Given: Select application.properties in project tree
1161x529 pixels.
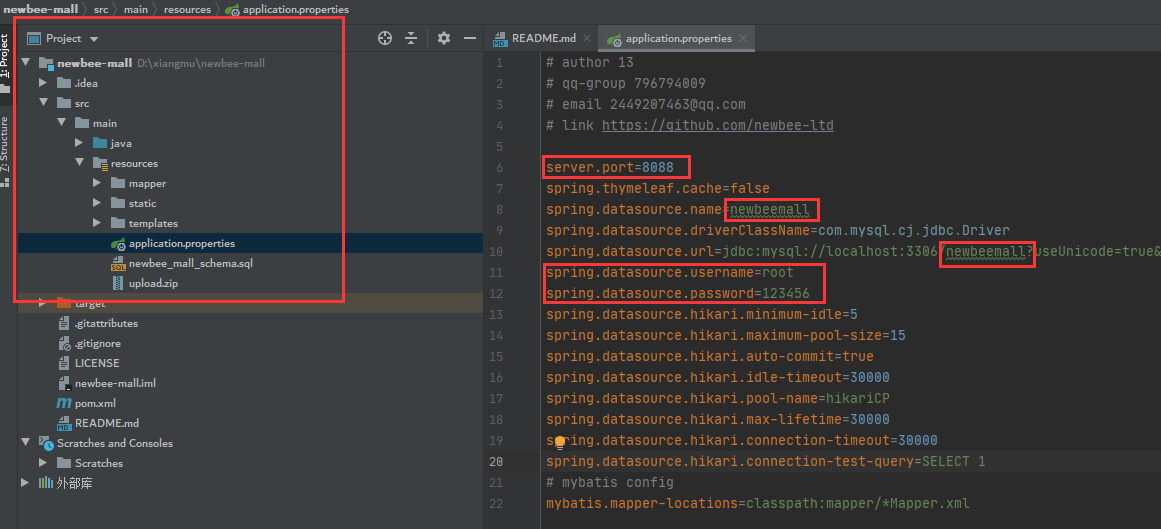Looking at the screenshot, I should tap(181, 243).
